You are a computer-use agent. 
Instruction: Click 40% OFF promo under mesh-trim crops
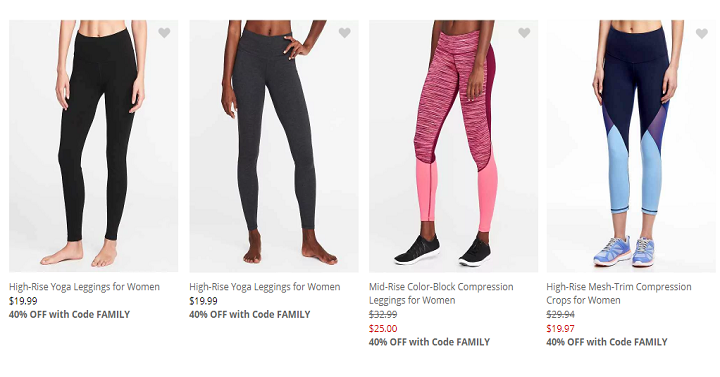pyautogui.click(x=607, y=342)
